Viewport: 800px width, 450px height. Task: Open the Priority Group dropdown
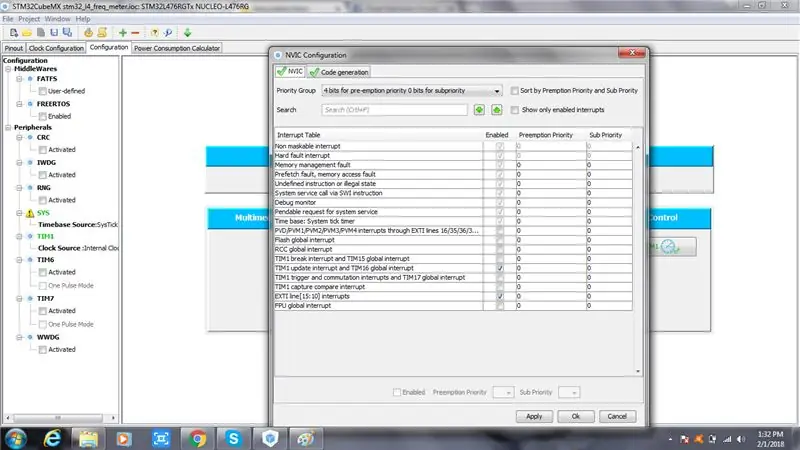pyautogui.click(x=412, y=91)
